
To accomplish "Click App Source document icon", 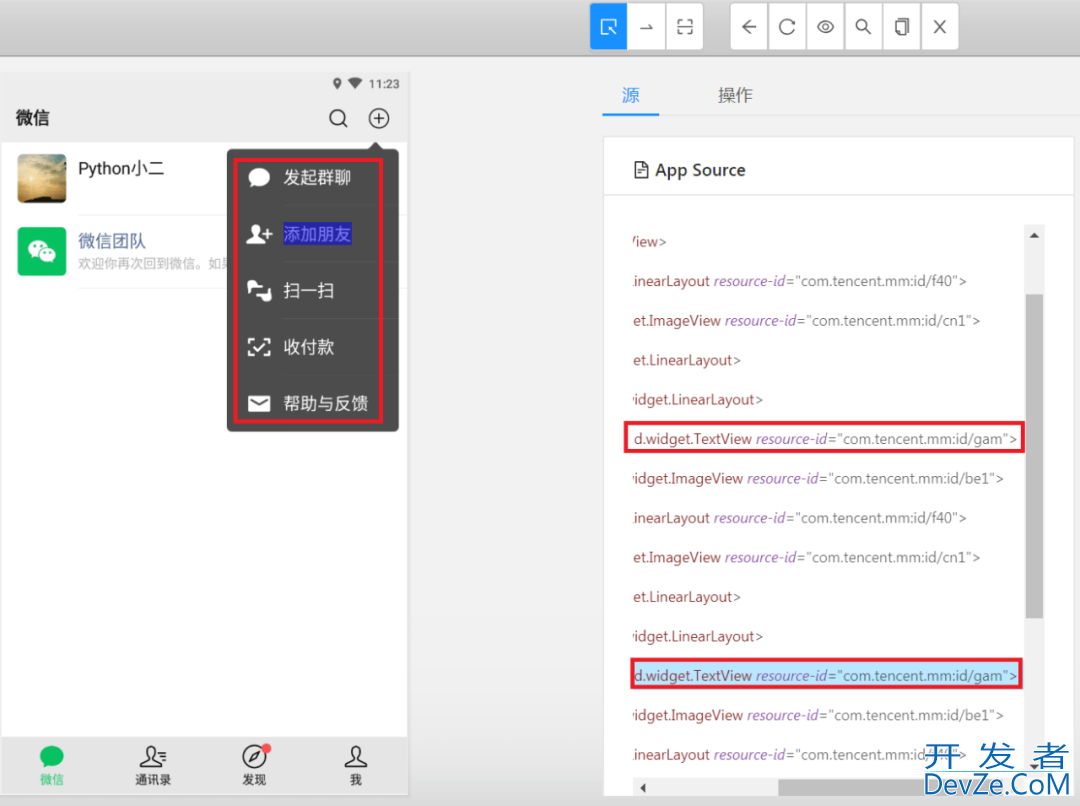I will 641,169.
